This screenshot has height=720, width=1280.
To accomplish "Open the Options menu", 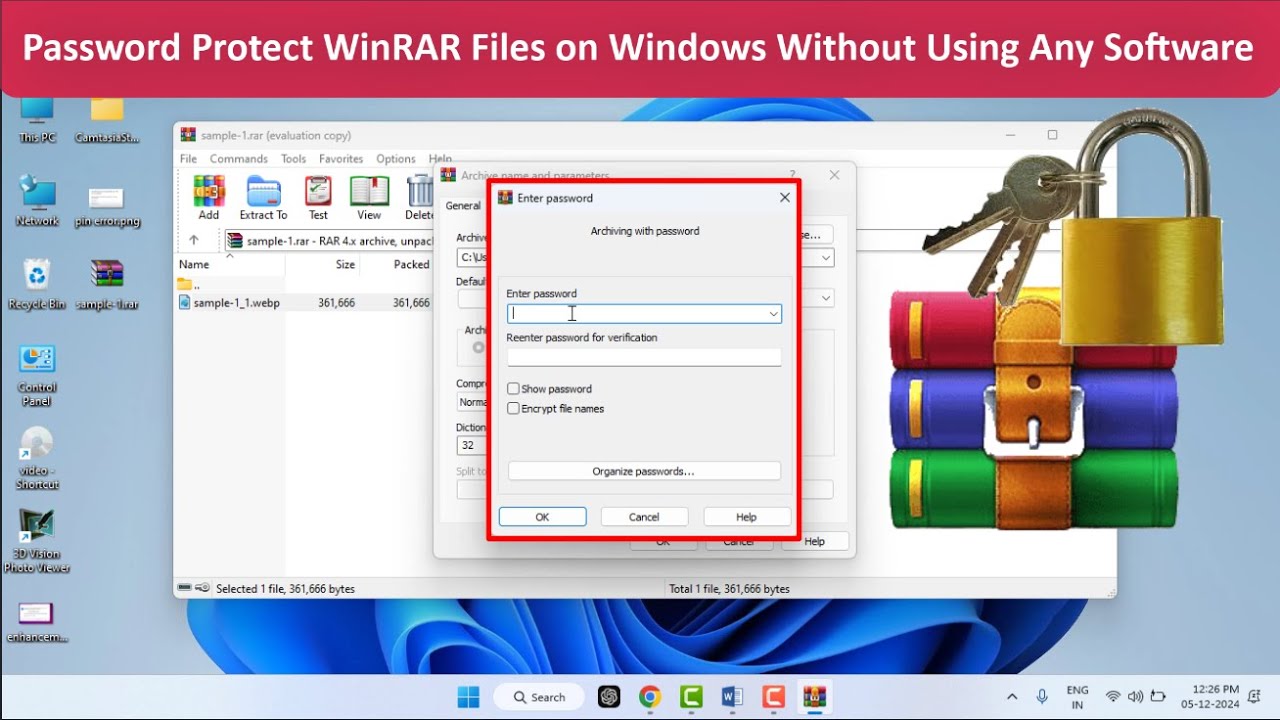I will (396, 159).
